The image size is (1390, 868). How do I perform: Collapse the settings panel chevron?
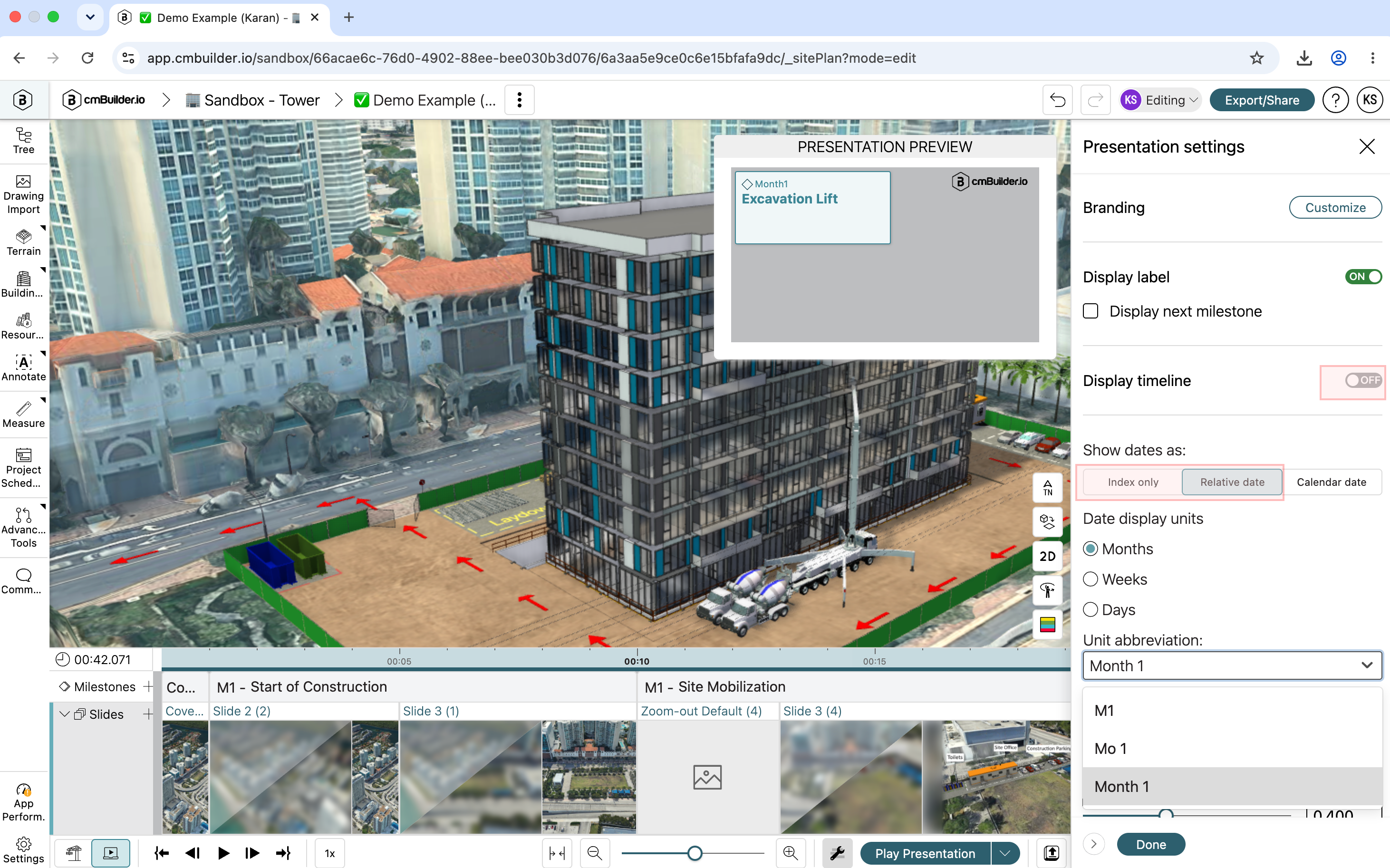1093,844
